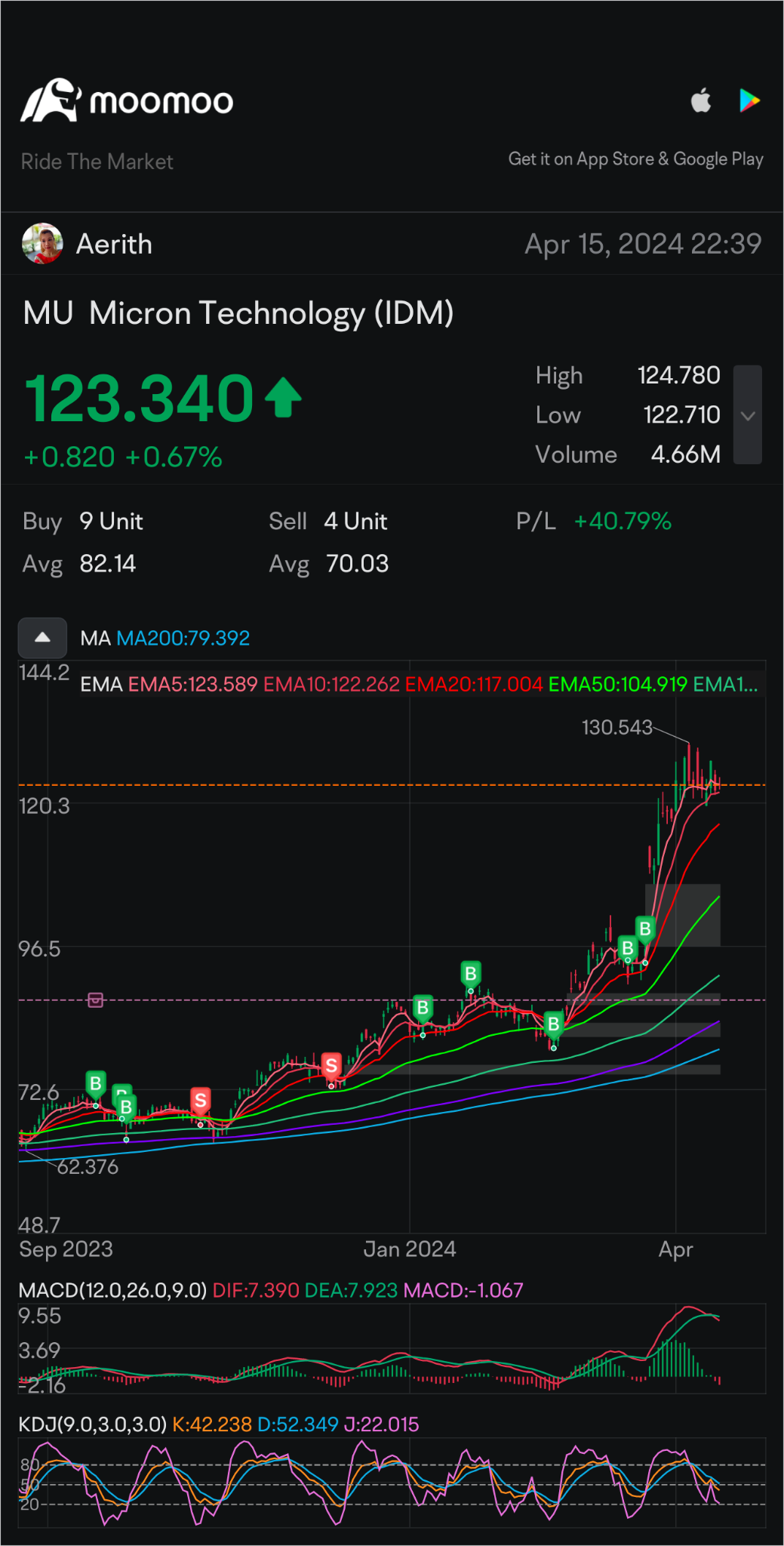The width and height of the screenshot is (784, 1546).
Task: Tap the Google Play icon
Action: (749, 100)
